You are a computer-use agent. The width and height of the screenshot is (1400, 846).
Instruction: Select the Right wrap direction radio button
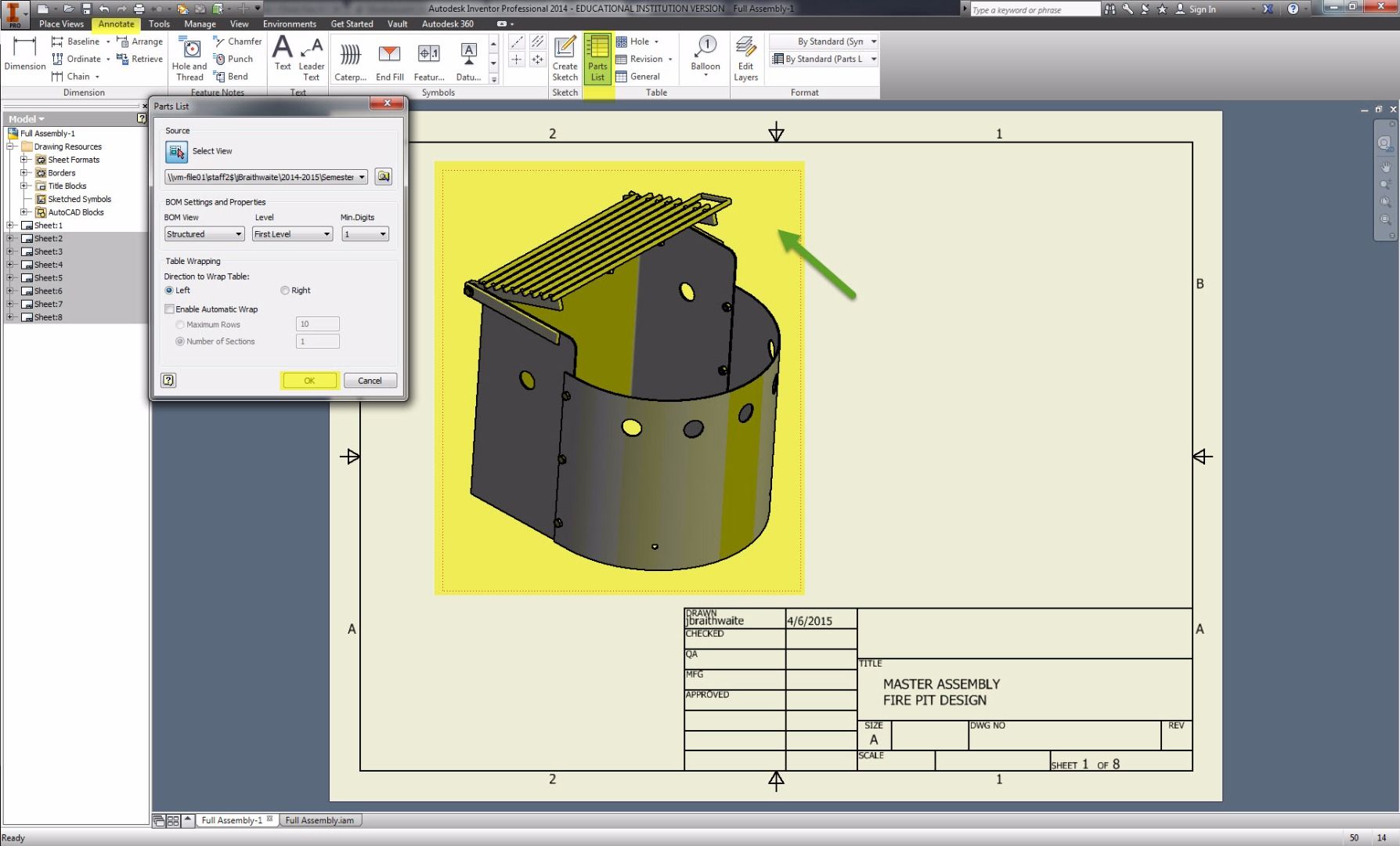285,291
